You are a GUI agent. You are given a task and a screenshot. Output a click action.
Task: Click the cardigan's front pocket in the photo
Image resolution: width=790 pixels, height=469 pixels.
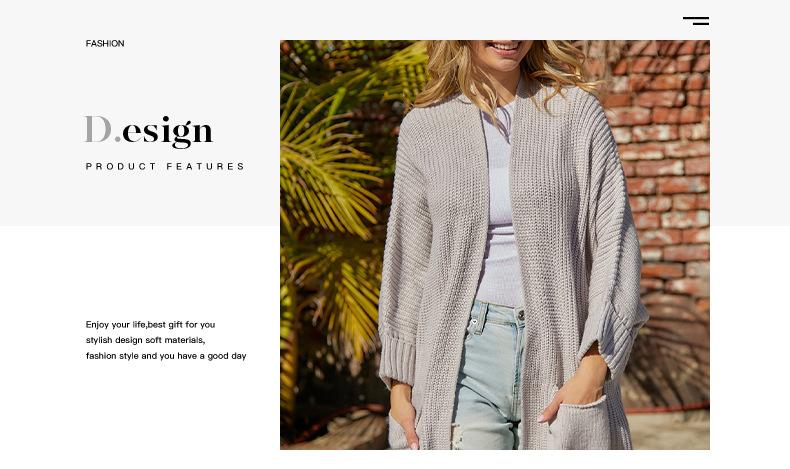[x=579, y=423]
